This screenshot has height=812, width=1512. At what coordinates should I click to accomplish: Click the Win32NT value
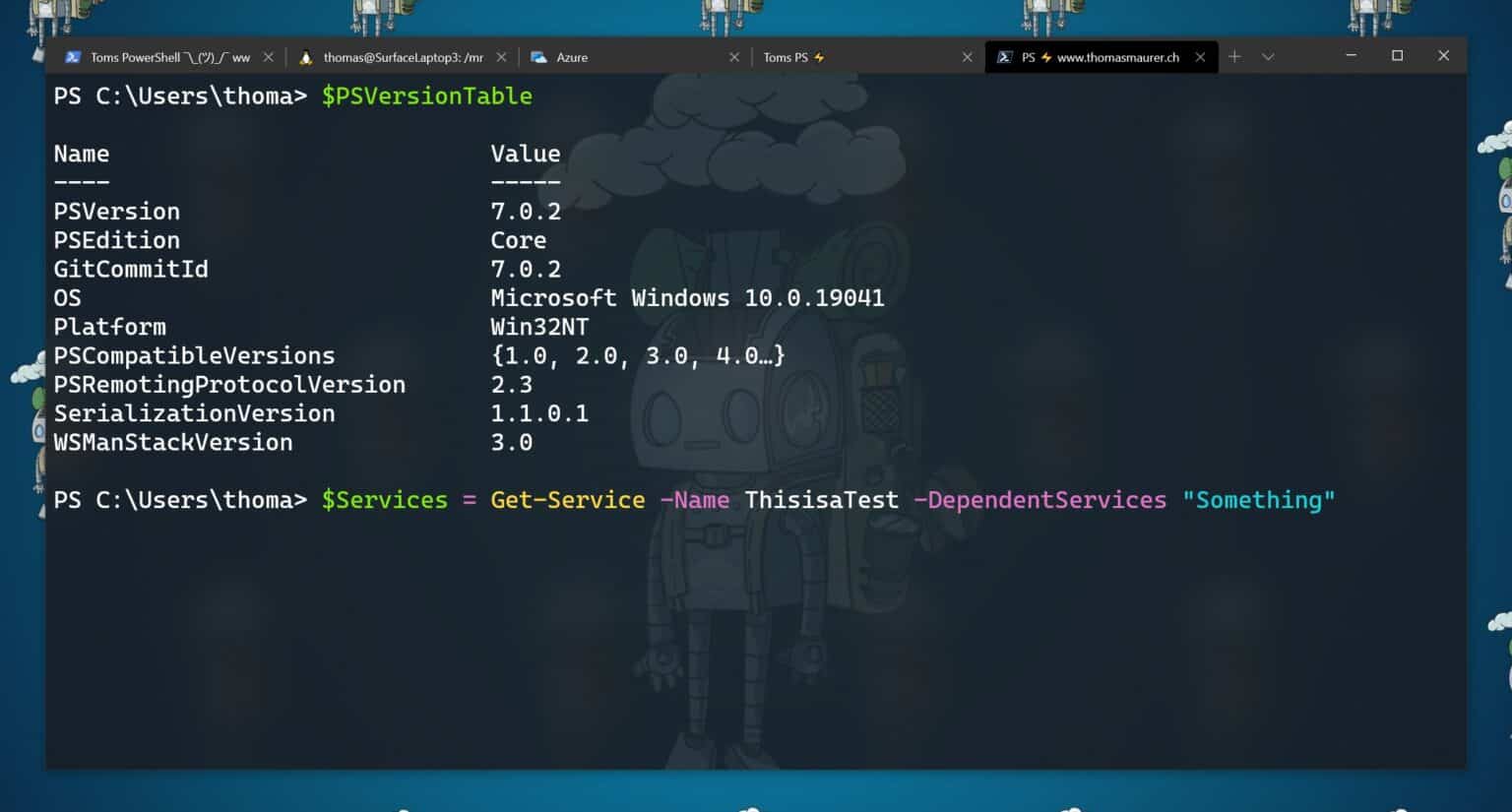click(x=539, y=327)
